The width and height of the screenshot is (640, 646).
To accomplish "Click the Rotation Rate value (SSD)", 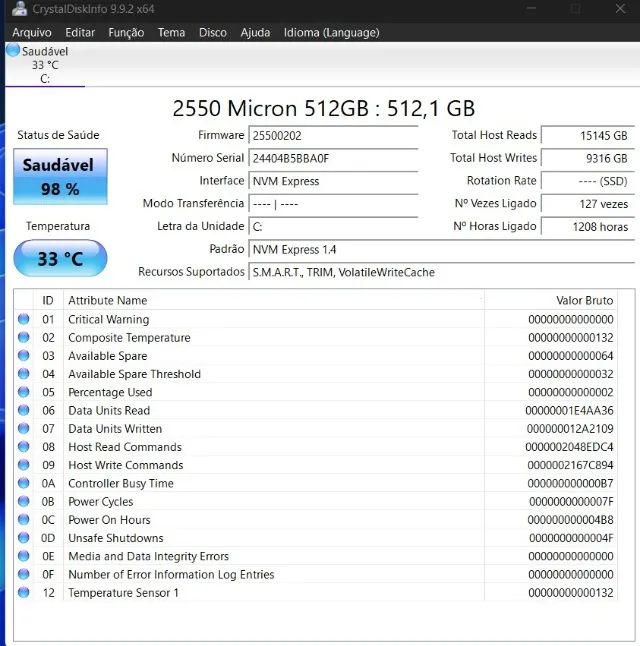I will tap(588, 181).
